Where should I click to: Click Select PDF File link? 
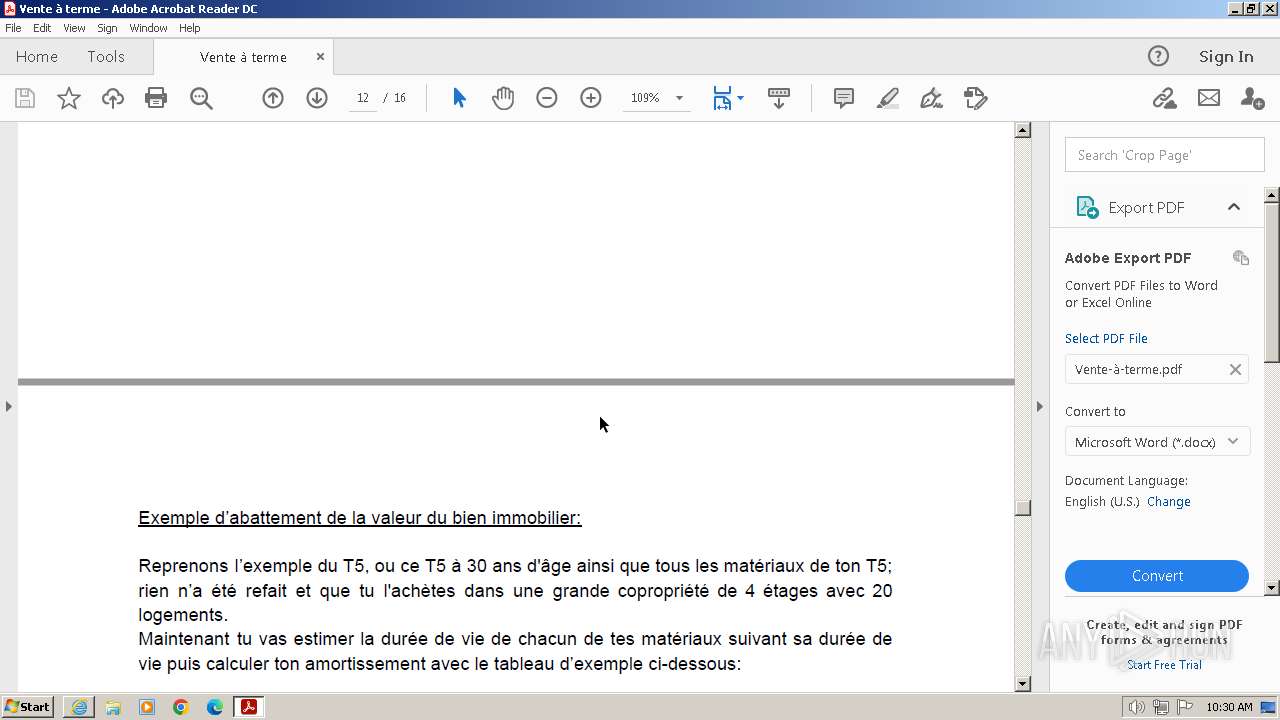[1106, 338]
